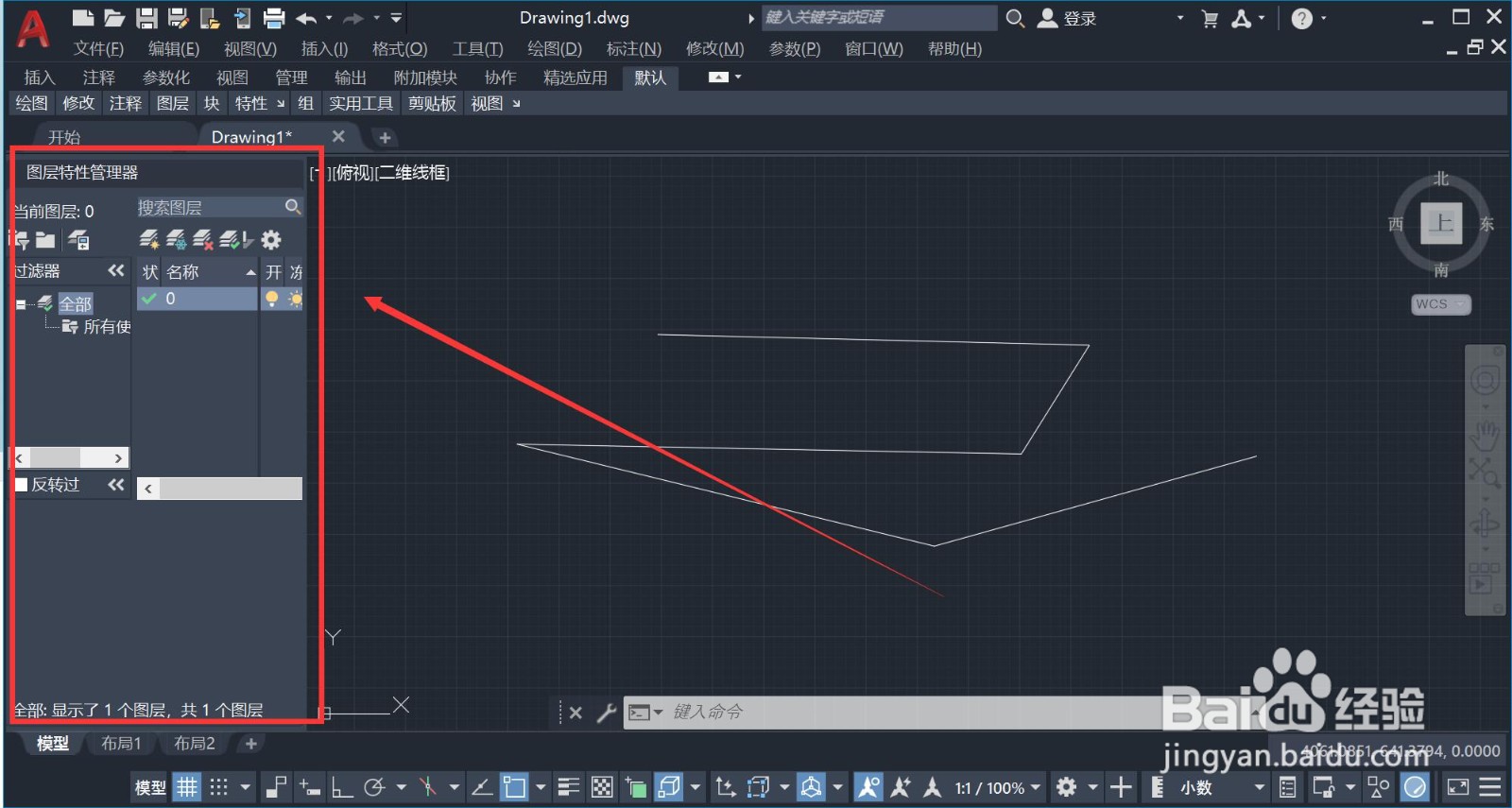Open status bar customization menu icon
This screenshot has width=1512, height=808.
[x=1490, y=786]
